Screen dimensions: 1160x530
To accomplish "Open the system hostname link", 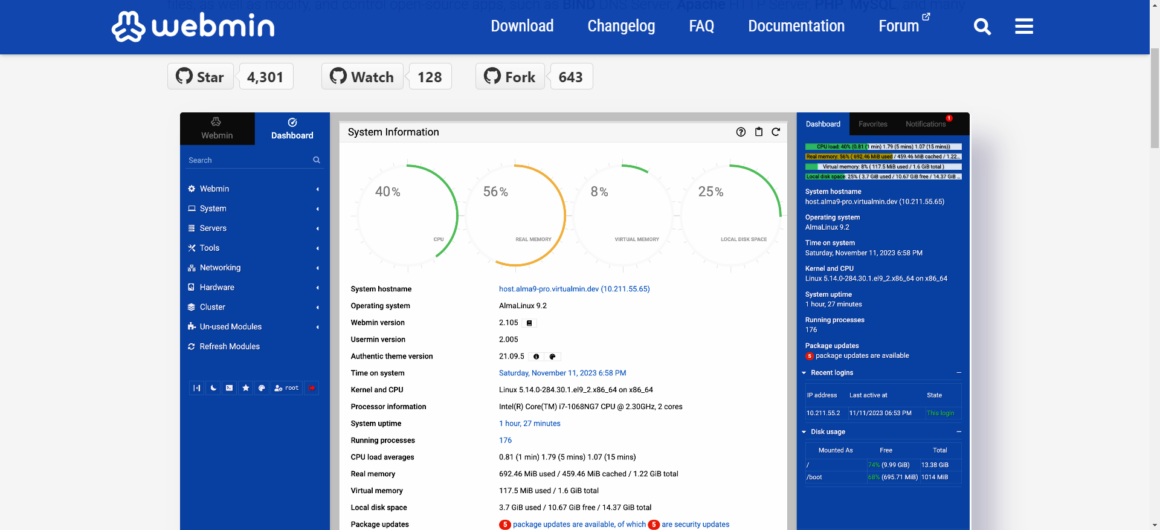I will 574,289.
